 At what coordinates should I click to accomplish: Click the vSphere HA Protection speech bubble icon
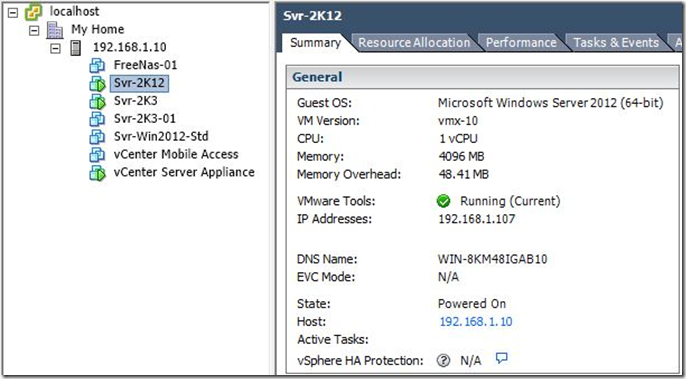(501, 358)
